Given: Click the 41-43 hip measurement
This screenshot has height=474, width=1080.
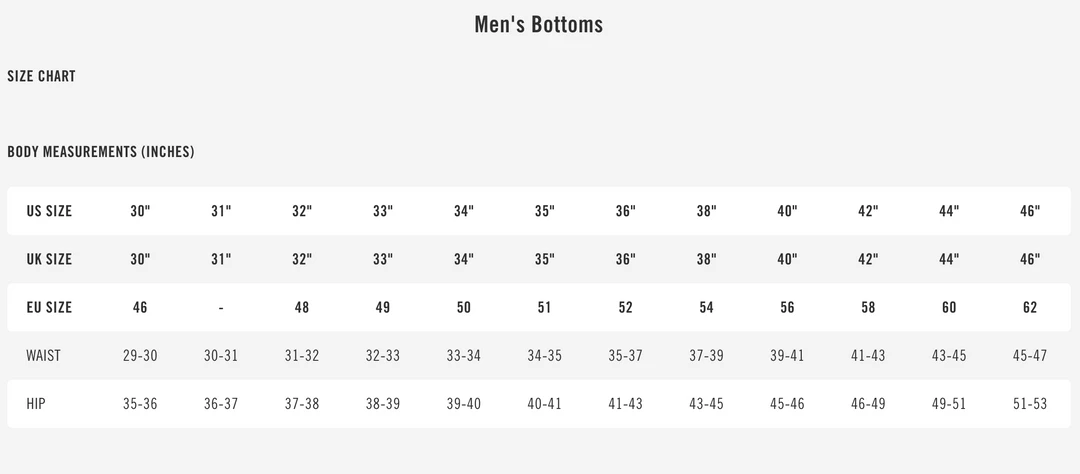Looking at the screenshot, I should click(x=625, y=403).
